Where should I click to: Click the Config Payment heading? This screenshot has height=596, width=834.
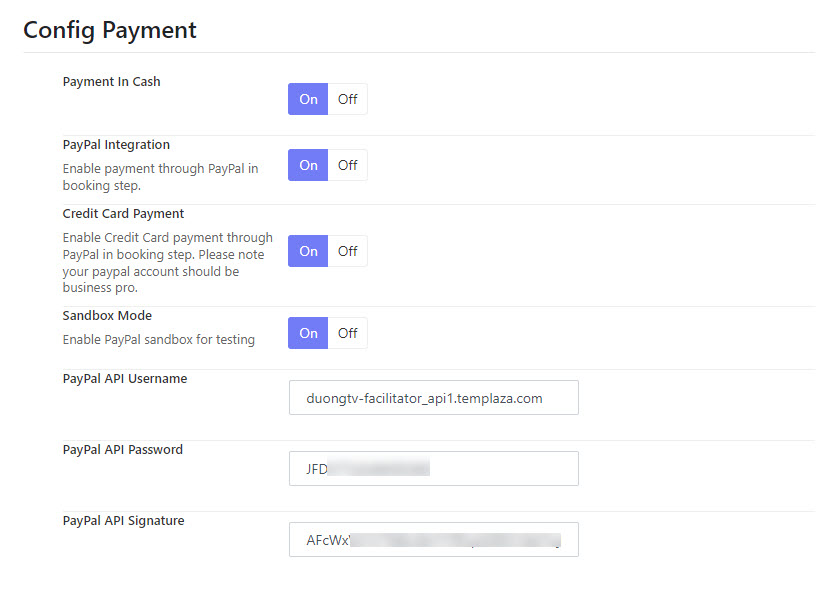(x=110, y=30)
